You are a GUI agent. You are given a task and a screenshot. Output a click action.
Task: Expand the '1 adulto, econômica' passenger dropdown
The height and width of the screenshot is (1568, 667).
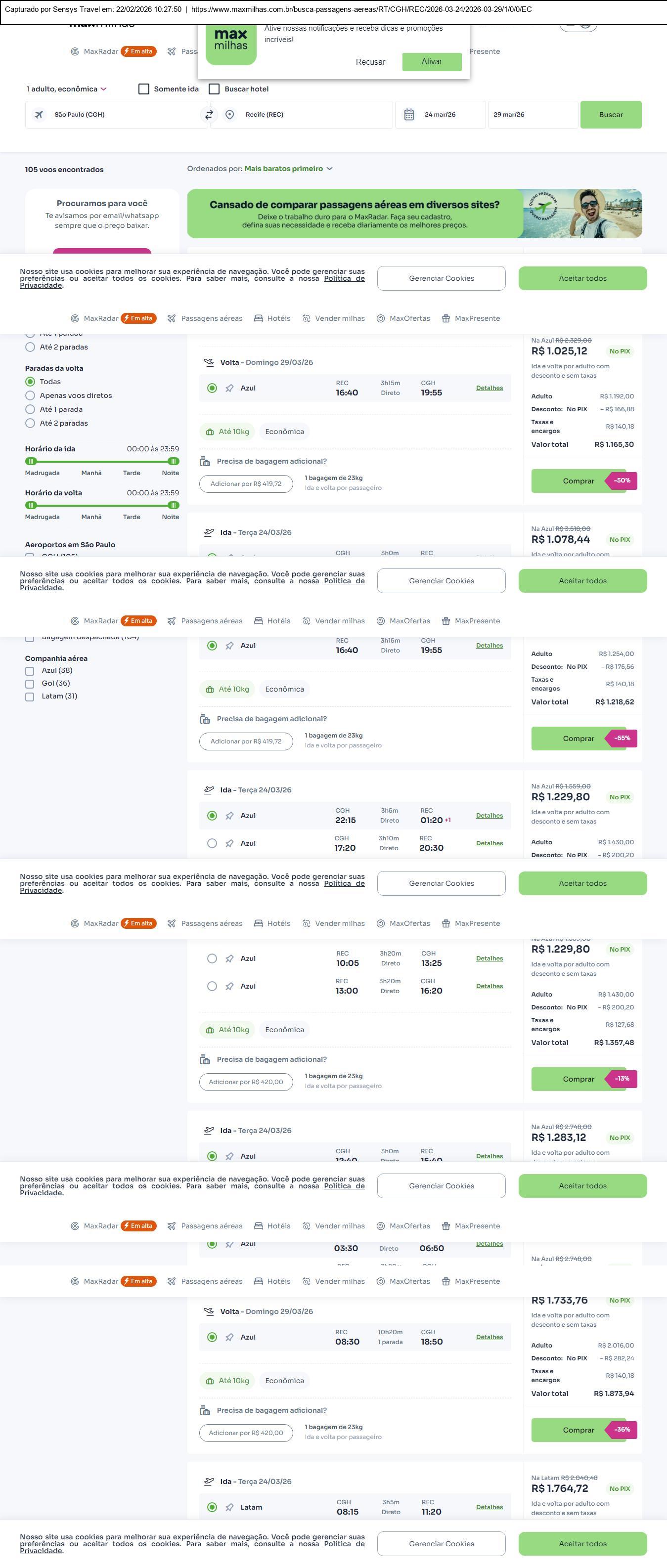pyautogui.click(x=66, y=89)
